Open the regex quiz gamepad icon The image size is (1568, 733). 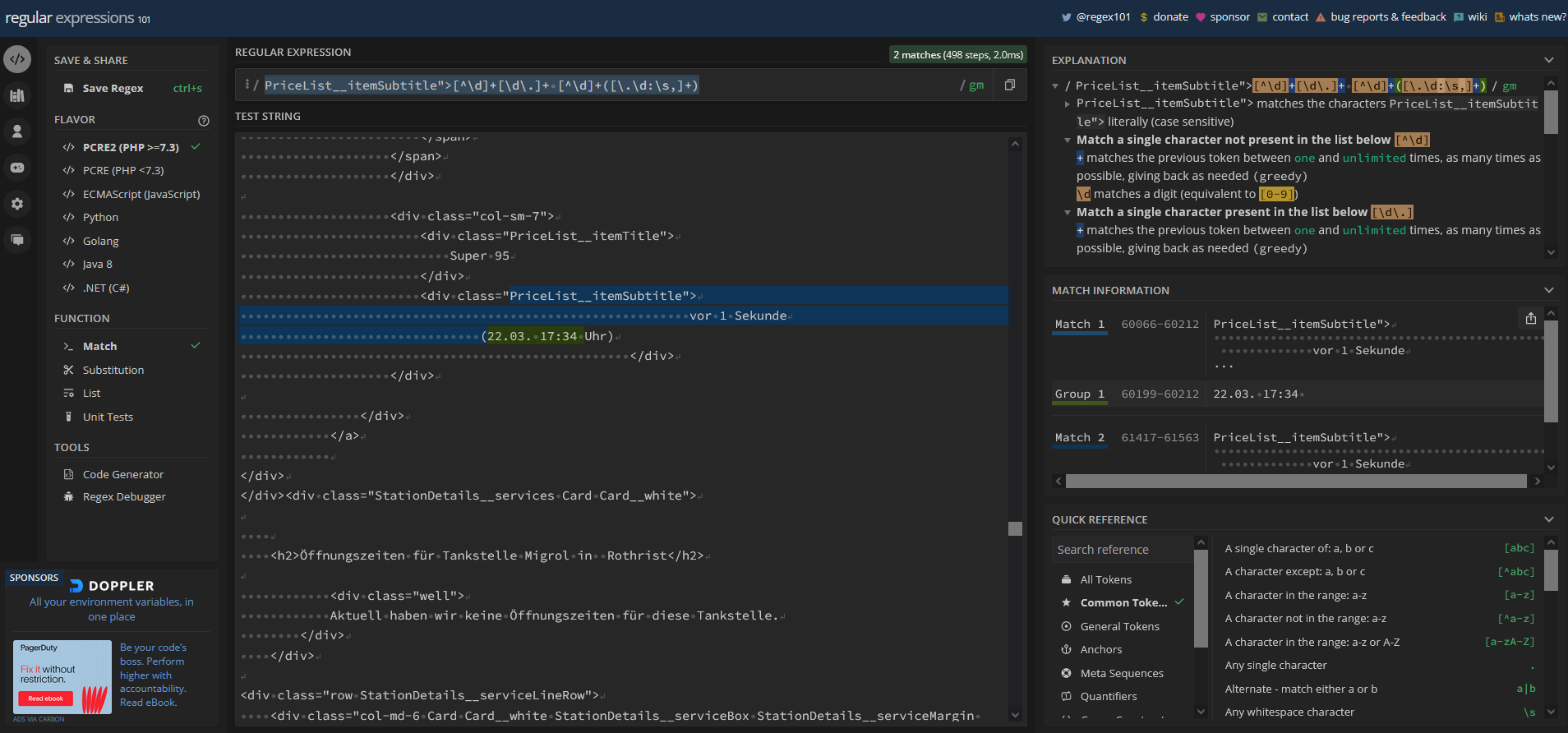coord(17,168)
